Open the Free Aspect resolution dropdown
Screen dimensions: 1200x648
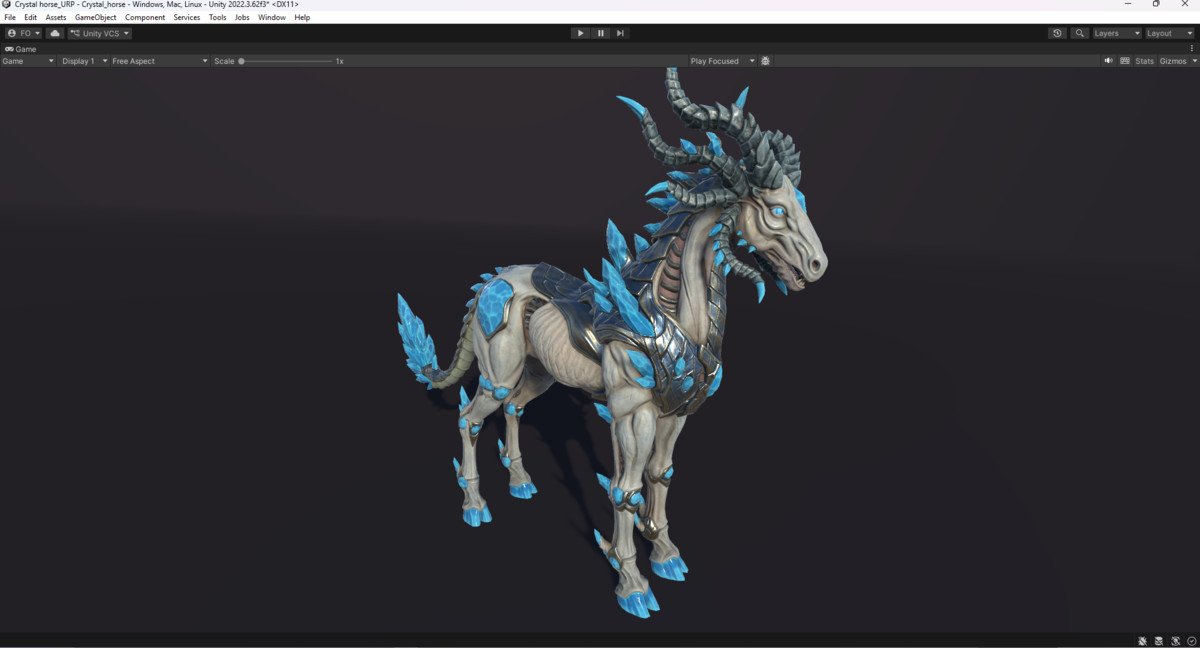(x=160, y=61)
